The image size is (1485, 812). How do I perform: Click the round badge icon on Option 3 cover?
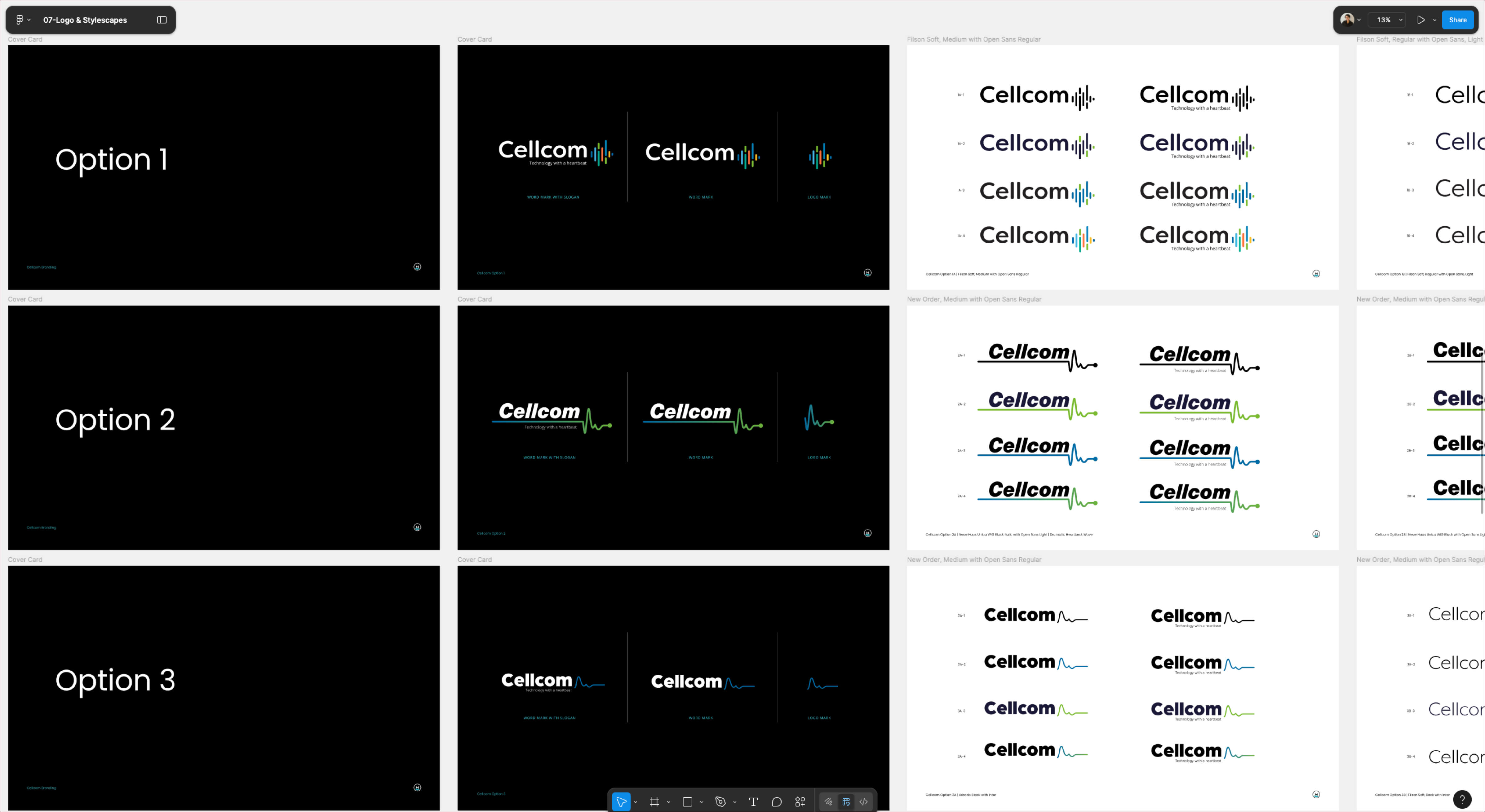pyautogui.click(x=417, y=788)
